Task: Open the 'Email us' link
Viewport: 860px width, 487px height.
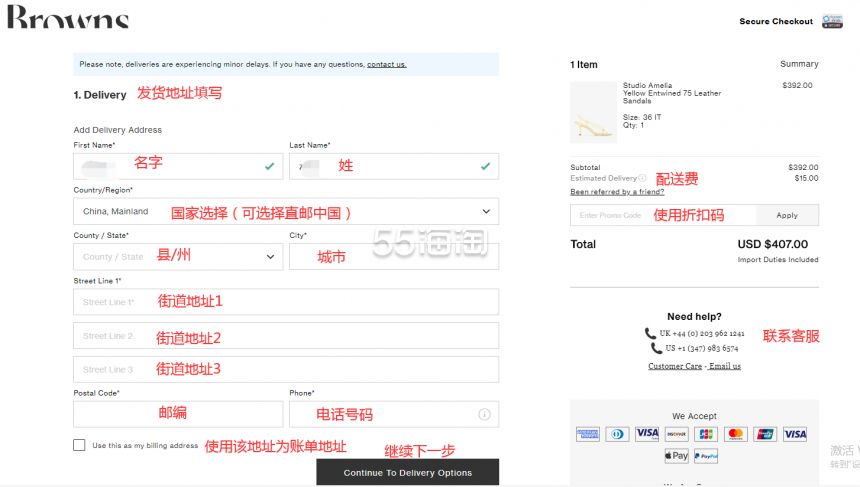Action: tap(725, 366)
